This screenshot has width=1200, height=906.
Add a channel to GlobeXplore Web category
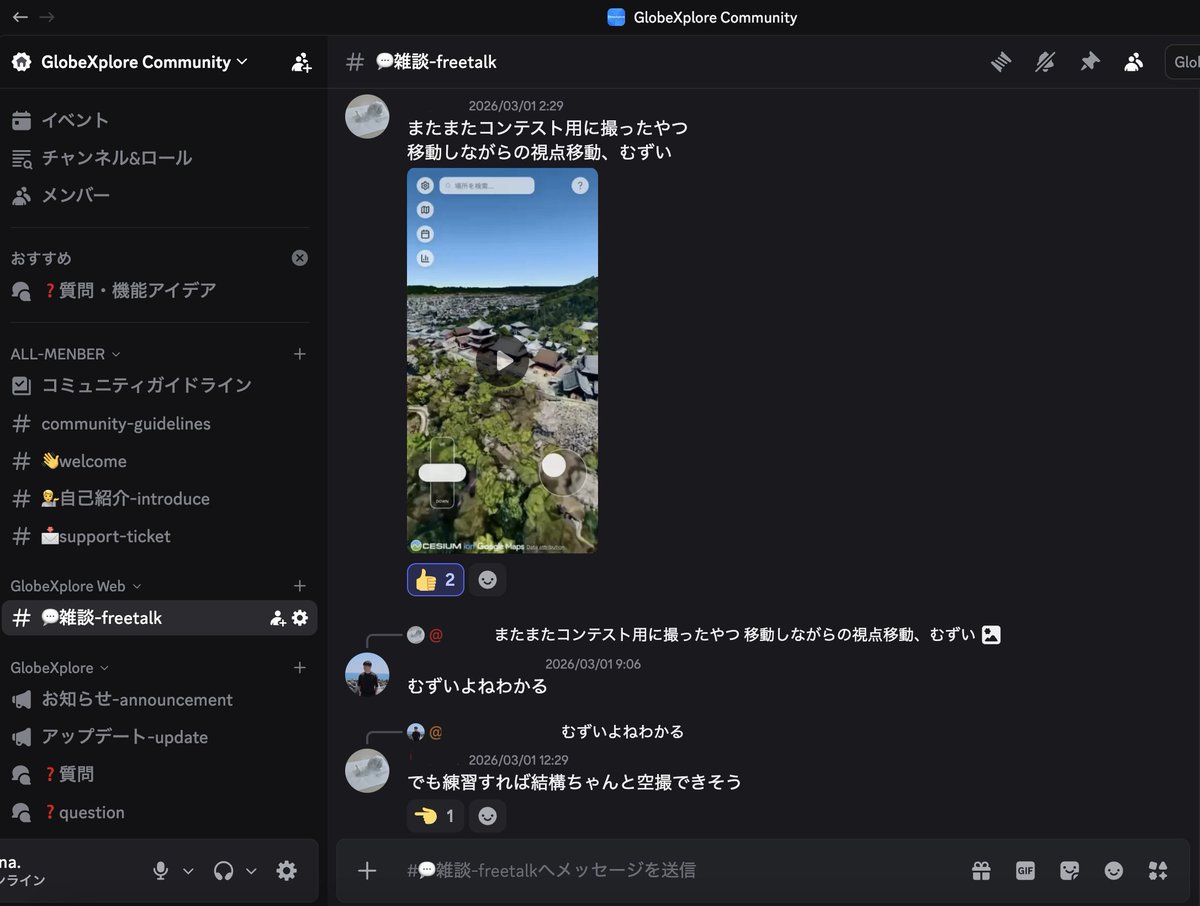point(299,586)
